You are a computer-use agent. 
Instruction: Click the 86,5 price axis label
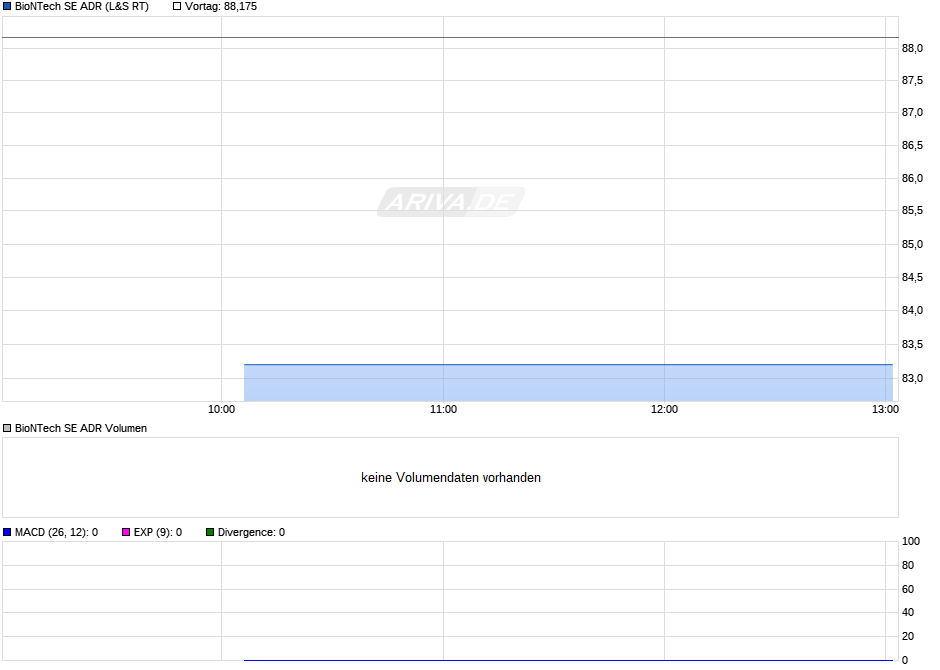[912, 146]
